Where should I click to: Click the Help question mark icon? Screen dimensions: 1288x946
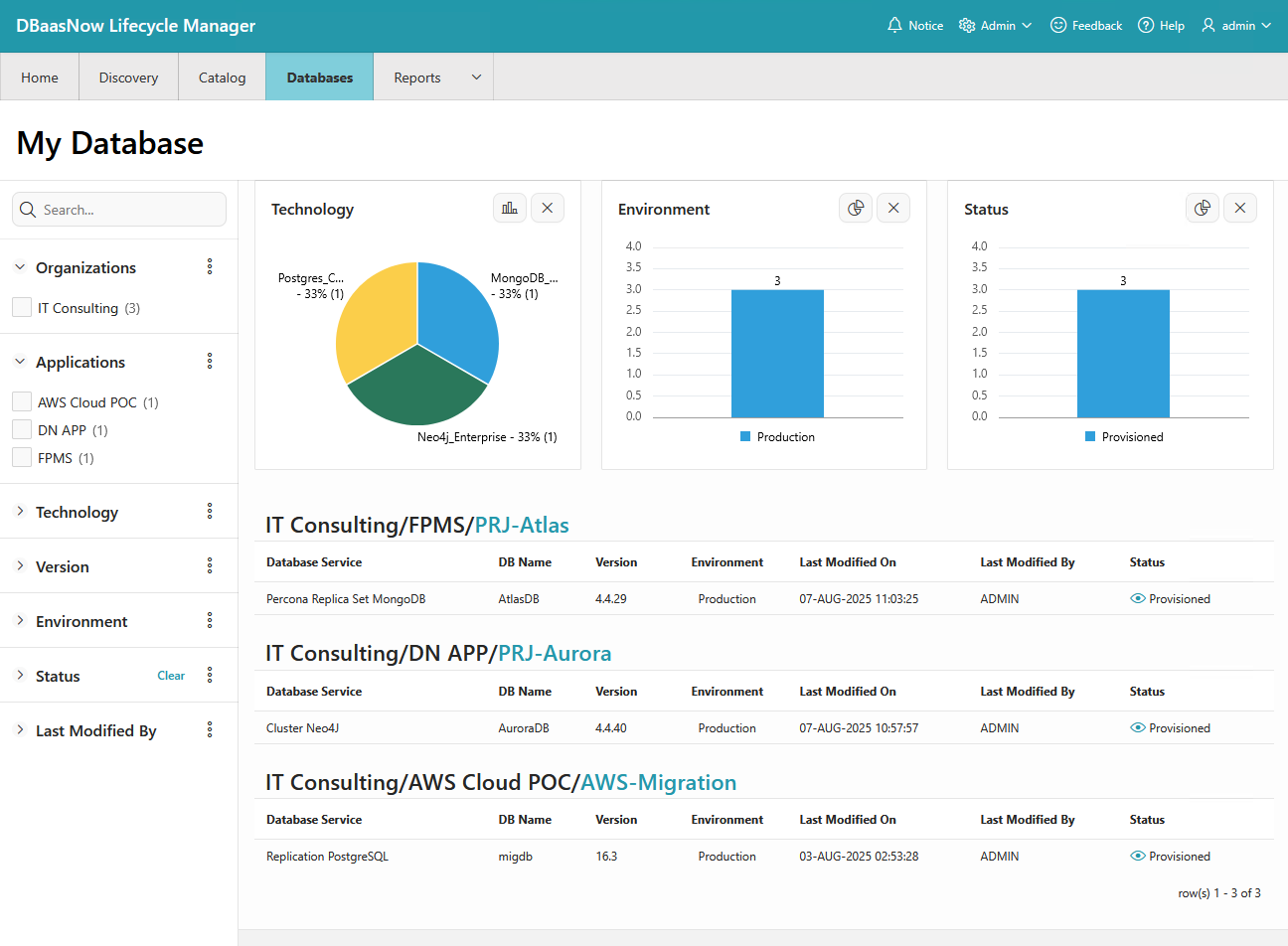(1146, 25)
